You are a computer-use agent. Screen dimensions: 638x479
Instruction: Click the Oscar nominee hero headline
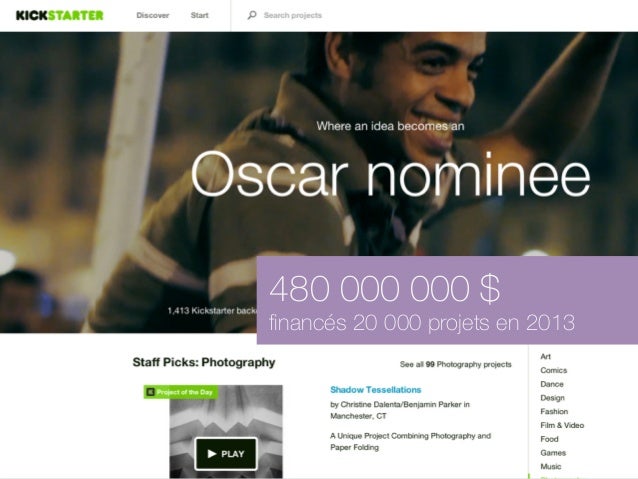pyautogui.click(x=390, y=174)
